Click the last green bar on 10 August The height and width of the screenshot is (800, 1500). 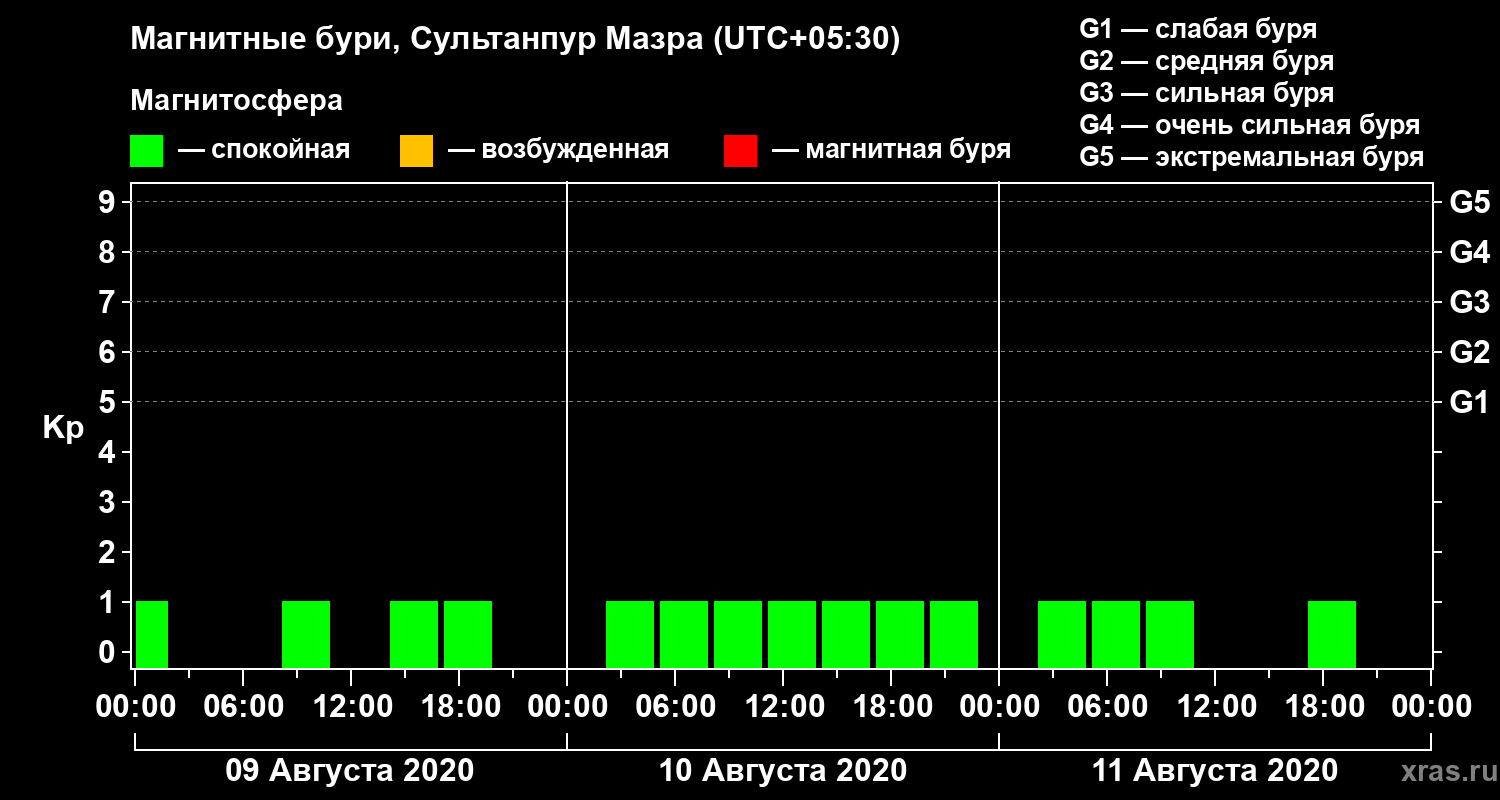coord(954,634)
